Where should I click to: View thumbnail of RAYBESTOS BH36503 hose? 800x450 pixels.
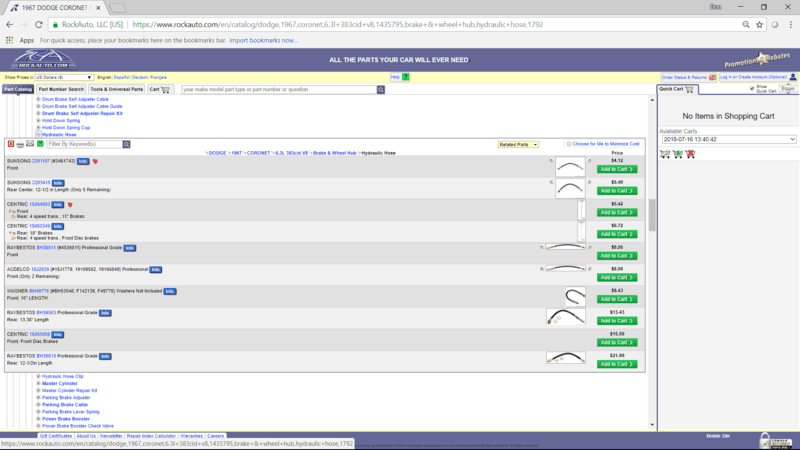(566, 317)
